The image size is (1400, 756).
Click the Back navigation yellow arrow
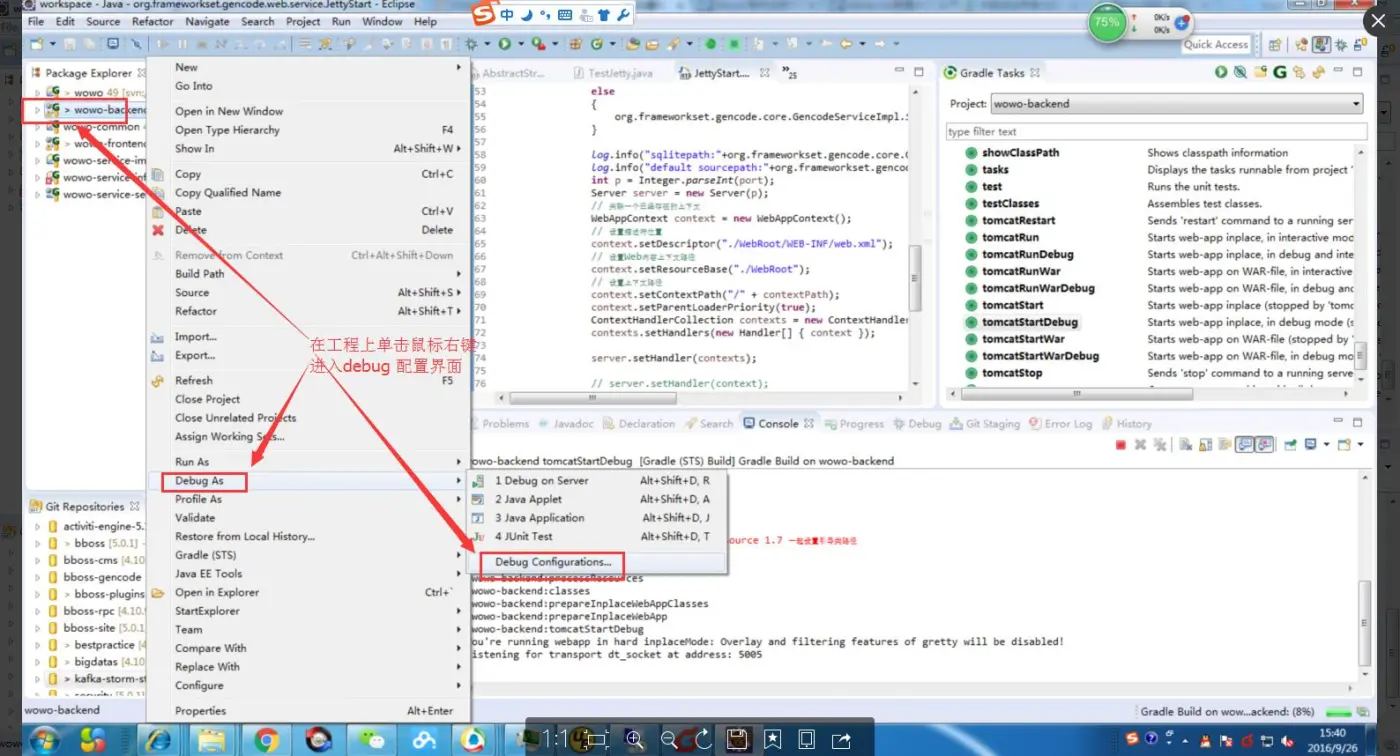coord(846,44)
